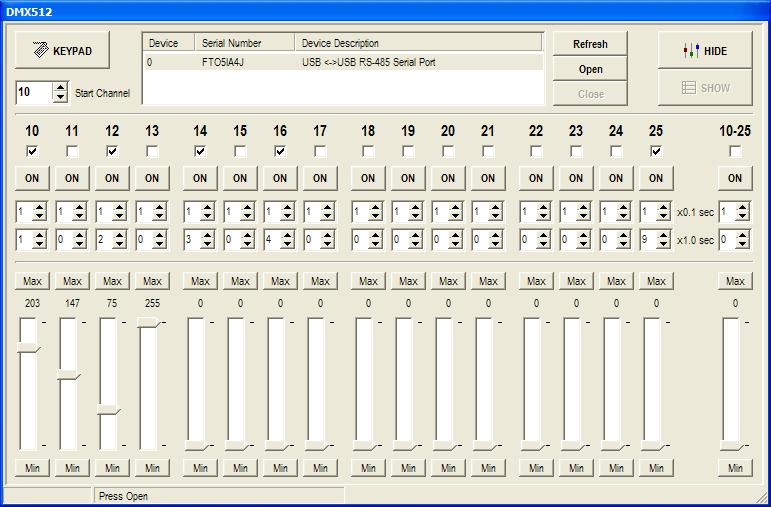Set channel 13 to Min

click(152, 468)
